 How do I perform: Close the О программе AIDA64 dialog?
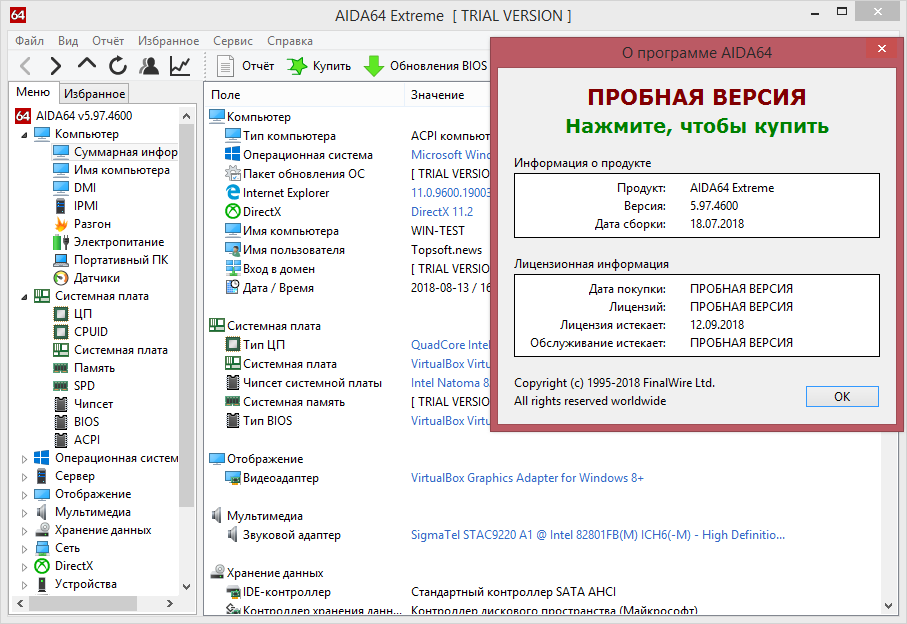click(882, 49)
